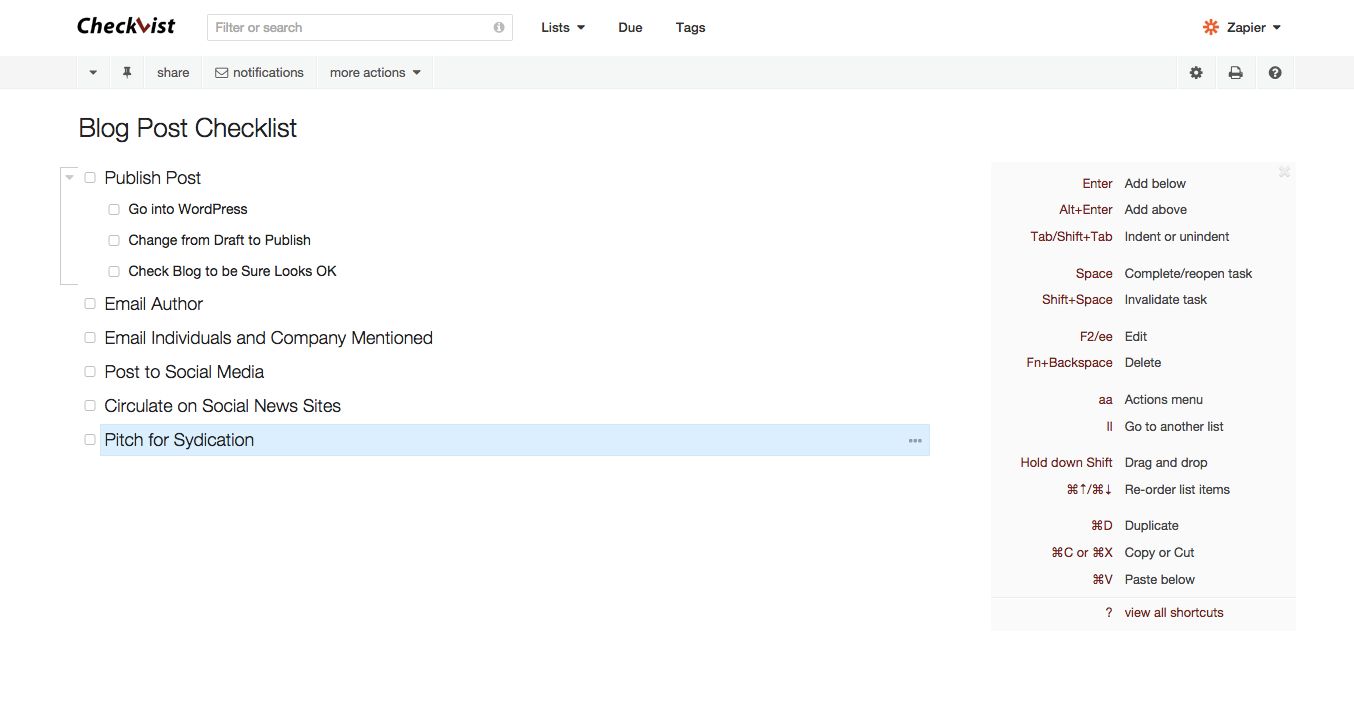Open the help question mark icon
1354x707 pixels.
(x=1275, y=73)
